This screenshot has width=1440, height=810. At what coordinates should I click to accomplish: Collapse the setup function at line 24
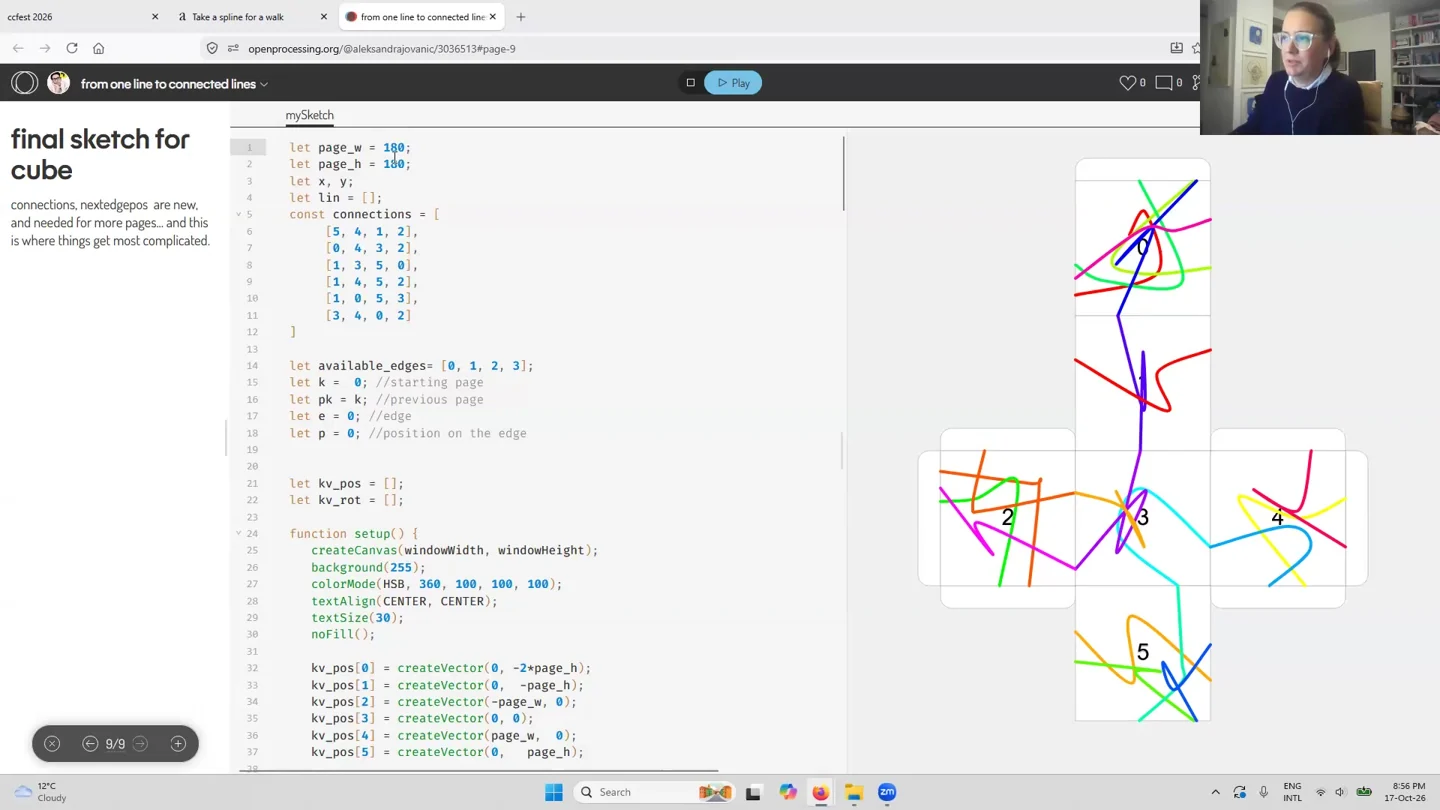239,533
